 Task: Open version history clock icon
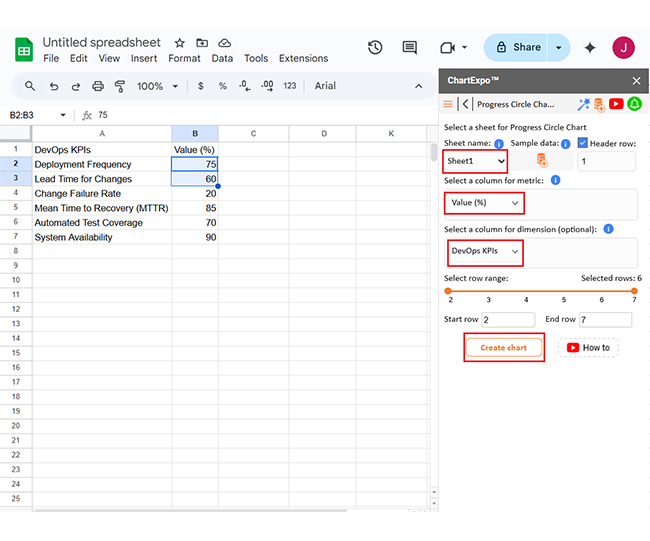tap(375, 47)
